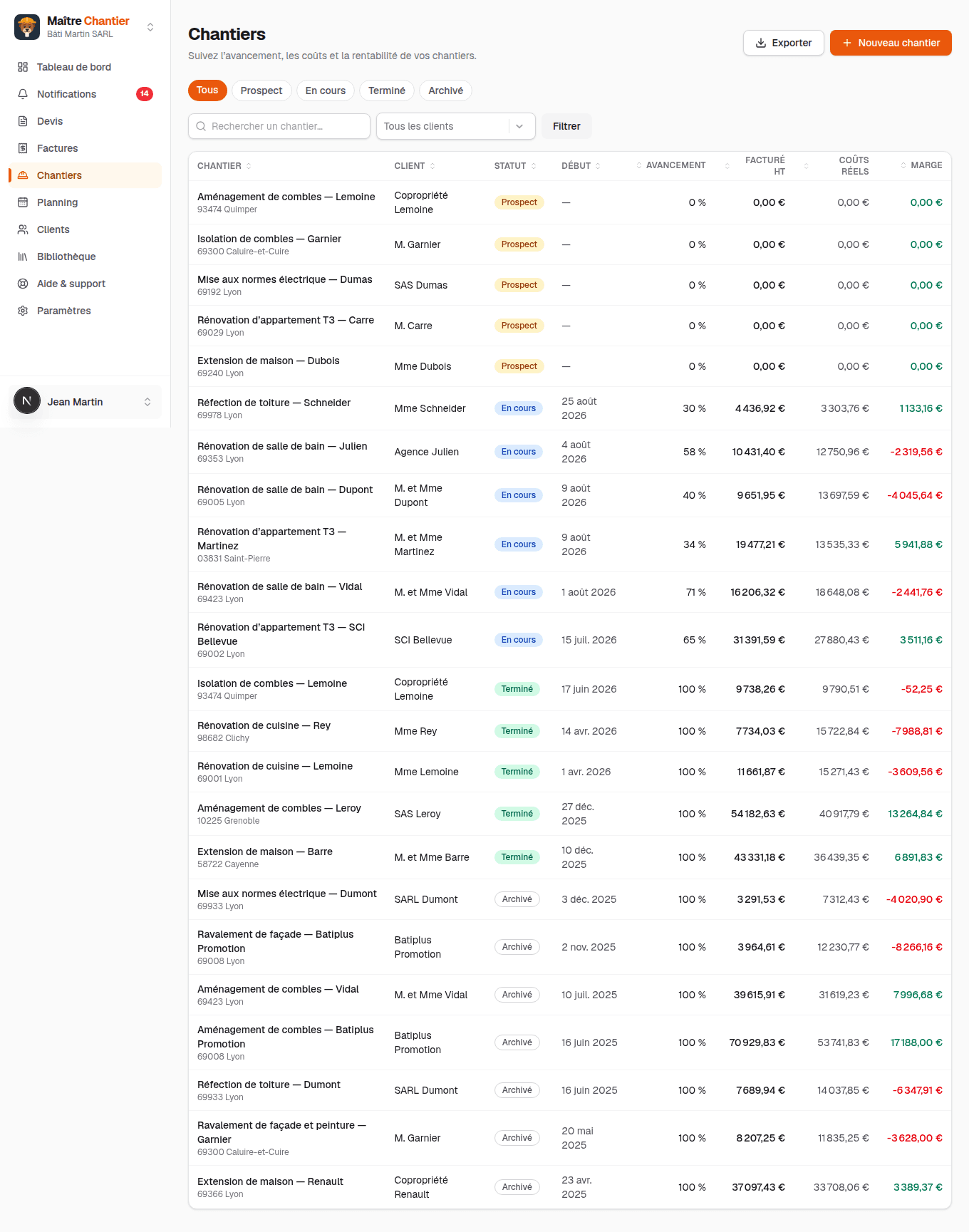Image resolution: width=969 pixels, height=1232 pixels.
Task: Open the Bibliothèque icon
Action: (x=23, y=257)
